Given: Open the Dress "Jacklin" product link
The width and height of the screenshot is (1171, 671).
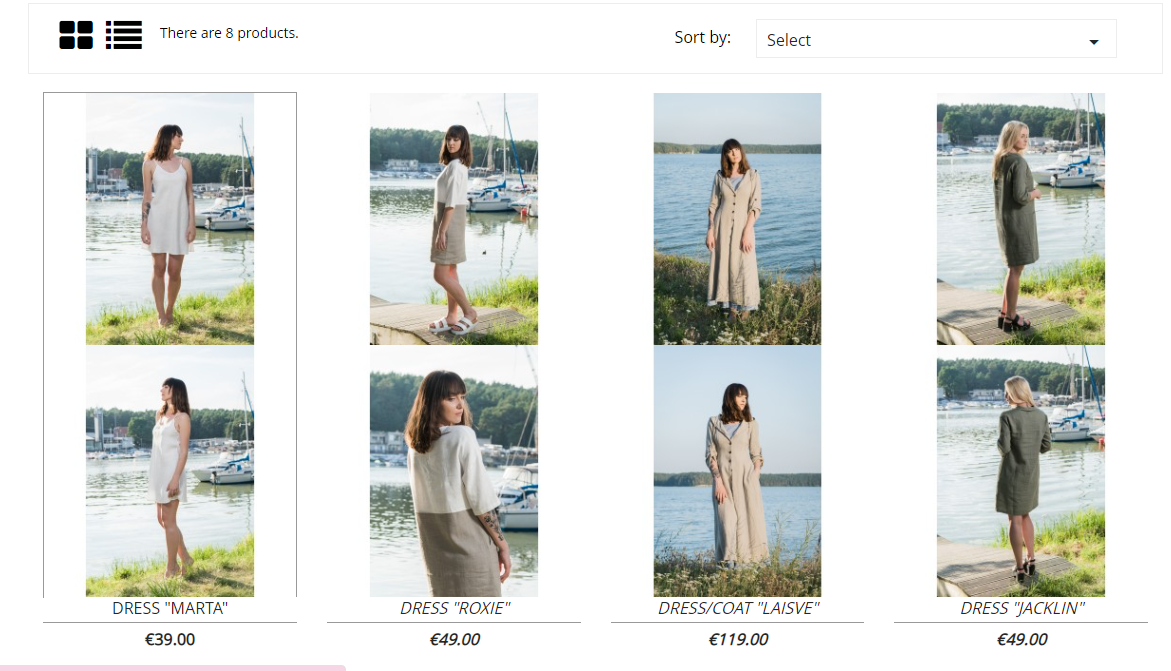Looking at the screenshot, I should point(1022,608).
